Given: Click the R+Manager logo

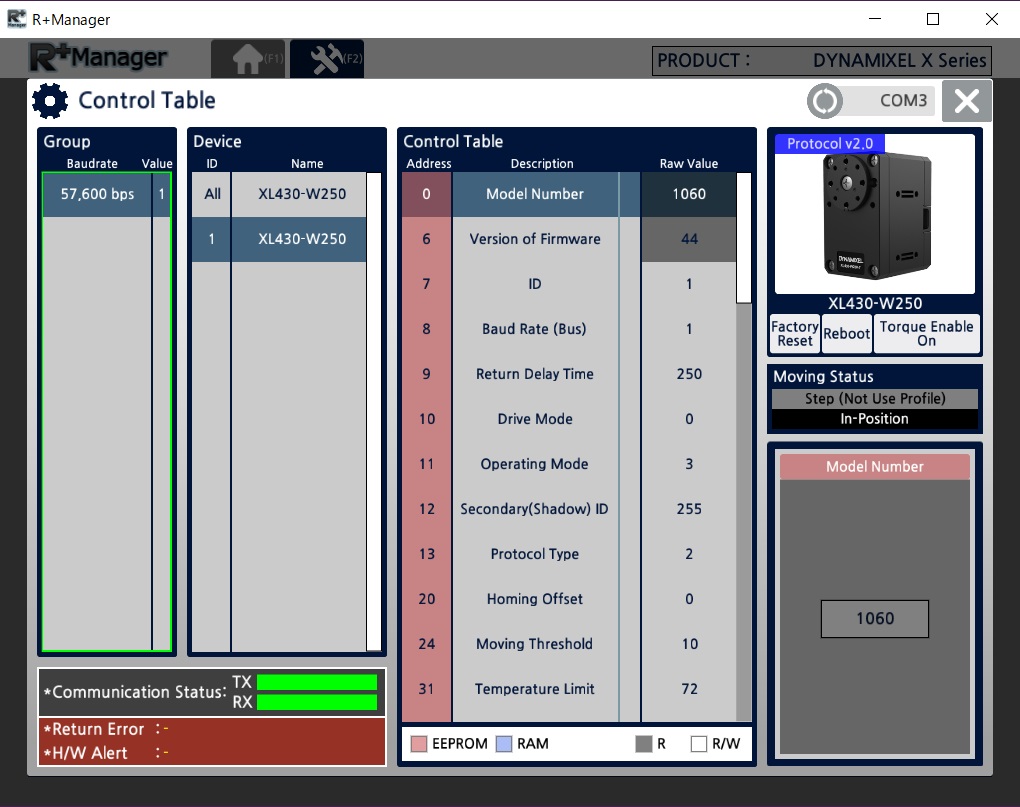Looking at the screenshot, I should [98, 58].
